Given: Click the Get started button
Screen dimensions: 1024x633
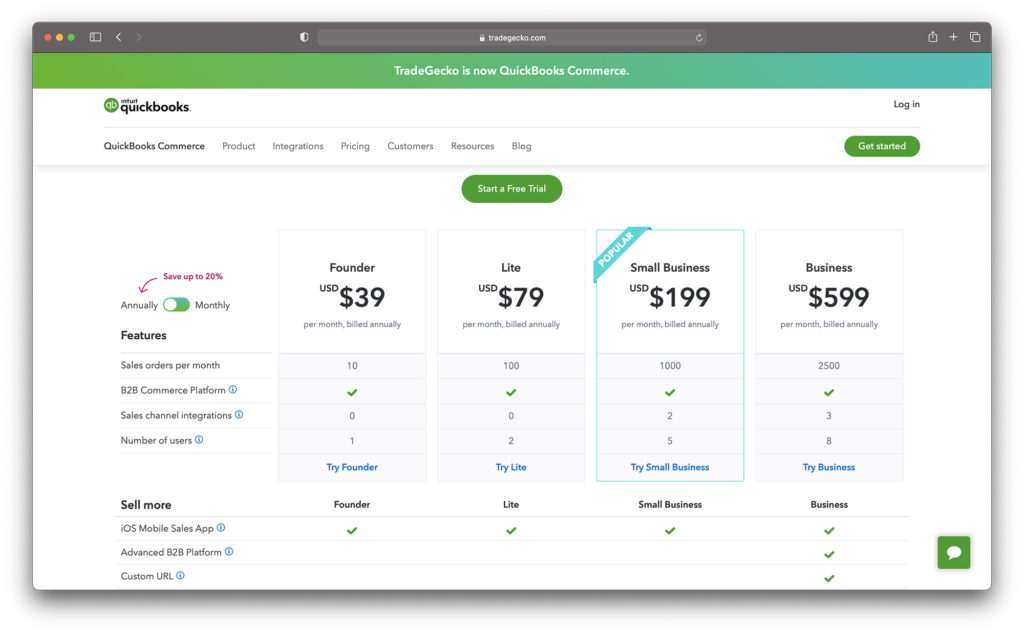Looking at the screenshot, I should tap(881, 146).
